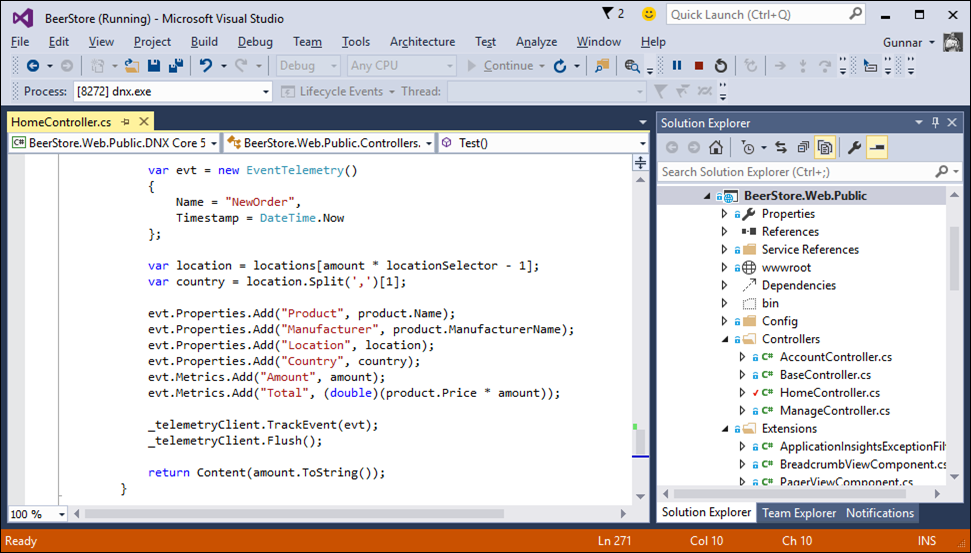Toggle Show All Files in Solution Explorer
The image size is (971, 553).
824,147
